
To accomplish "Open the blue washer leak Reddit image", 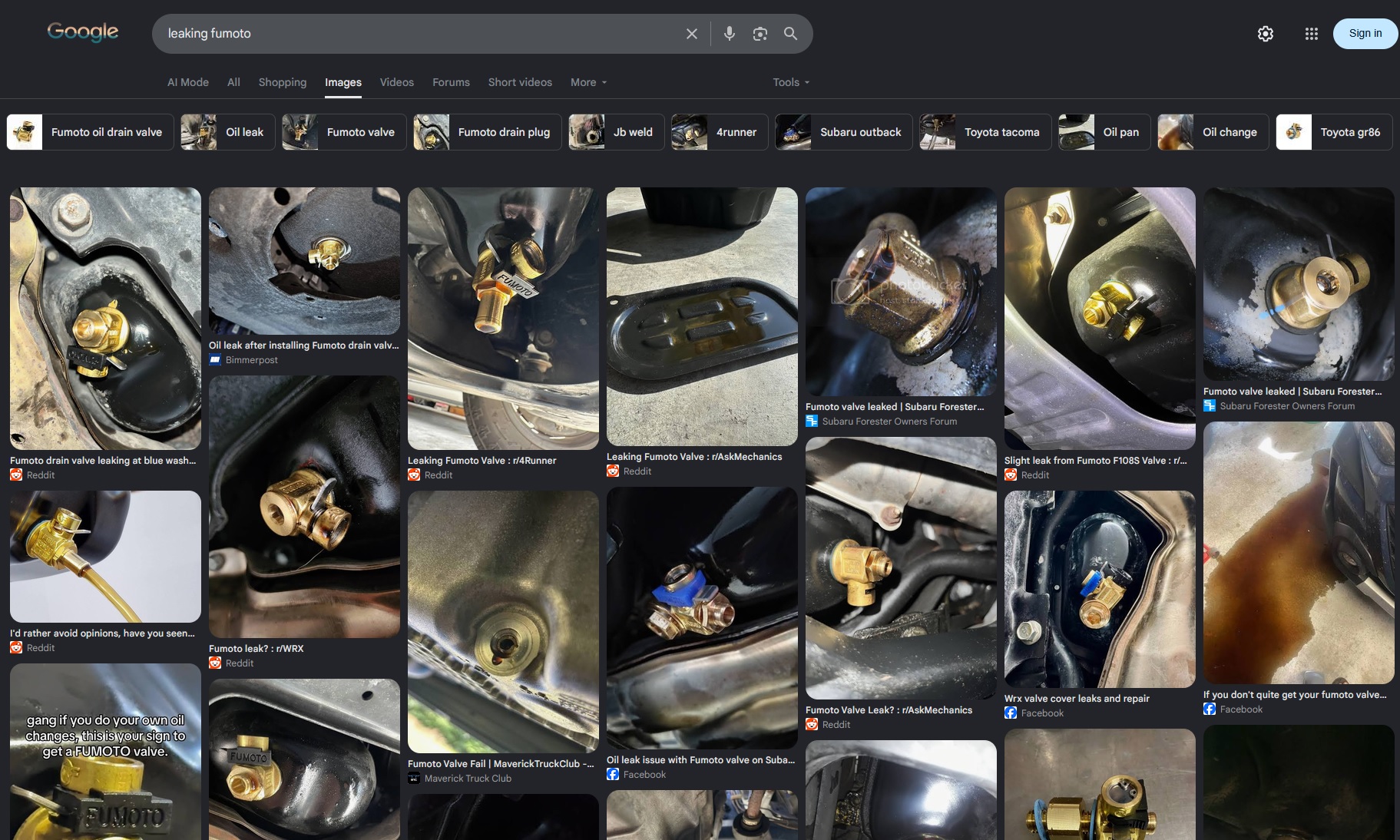I will pyautogui.click(x=105, y=319).
